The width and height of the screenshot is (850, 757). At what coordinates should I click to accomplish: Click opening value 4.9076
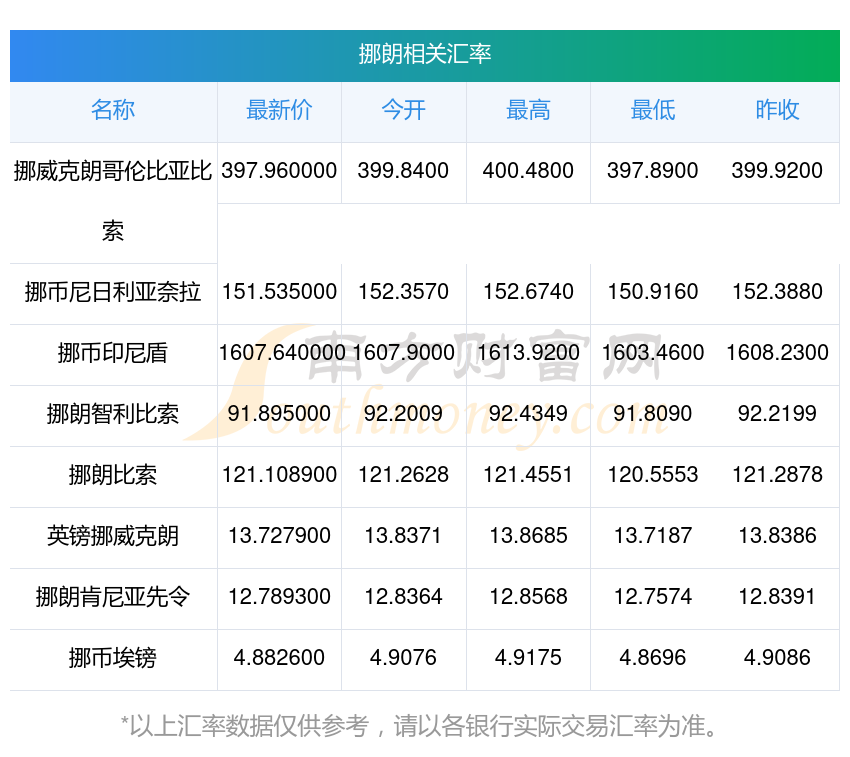click(403, 658)
